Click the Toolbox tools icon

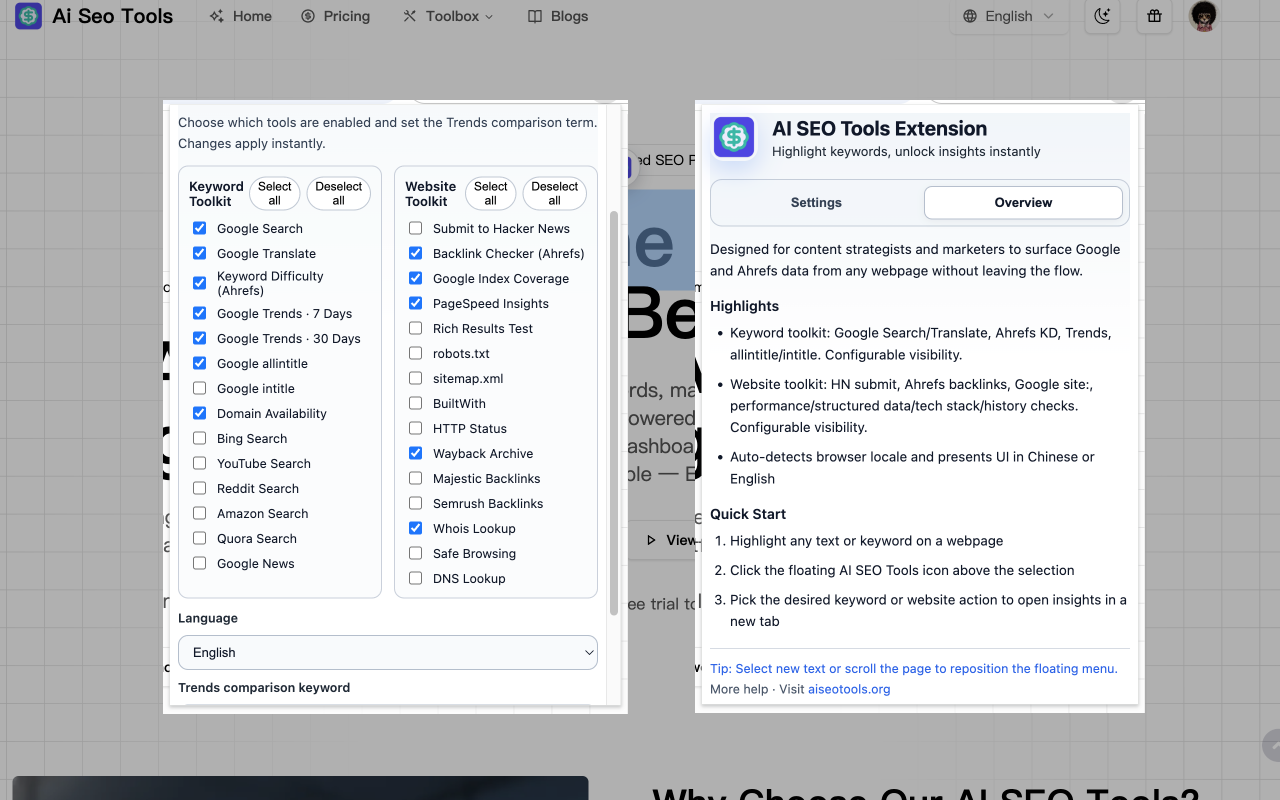(410, 16)
